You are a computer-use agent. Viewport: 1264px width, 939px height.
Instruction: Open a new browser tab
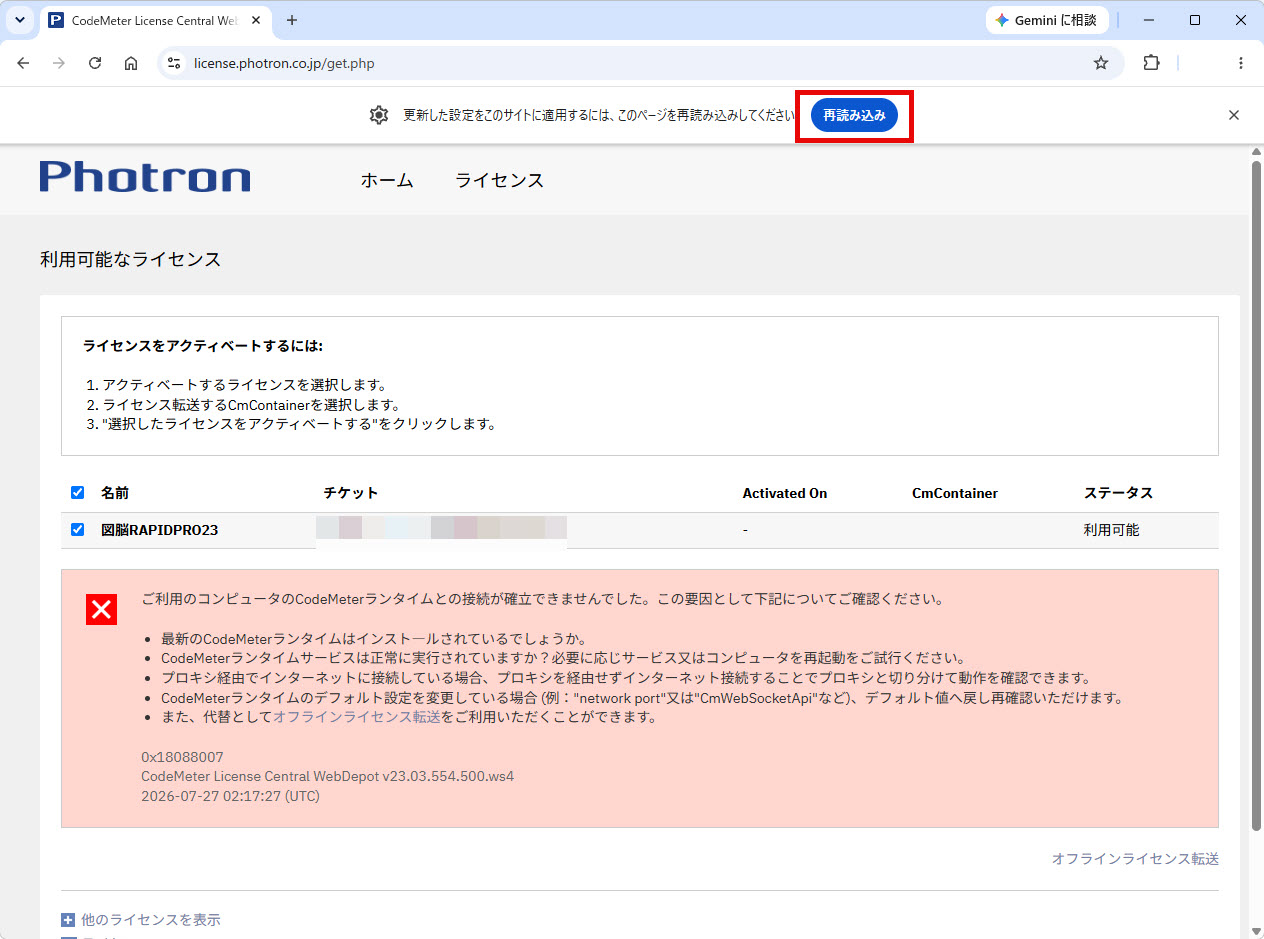[x=292, y=20]
